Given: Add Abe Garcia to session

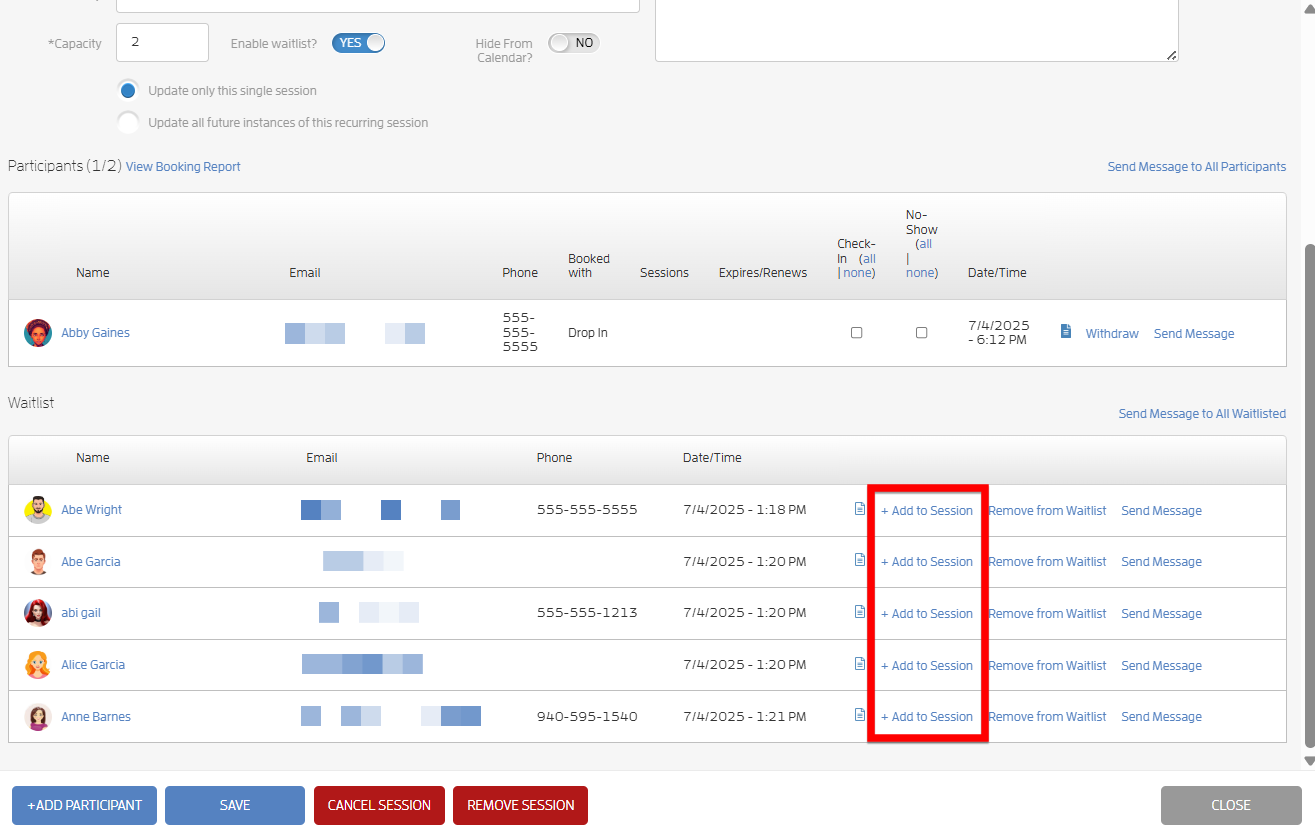Looking at the screenshot, I should (927, 562).
